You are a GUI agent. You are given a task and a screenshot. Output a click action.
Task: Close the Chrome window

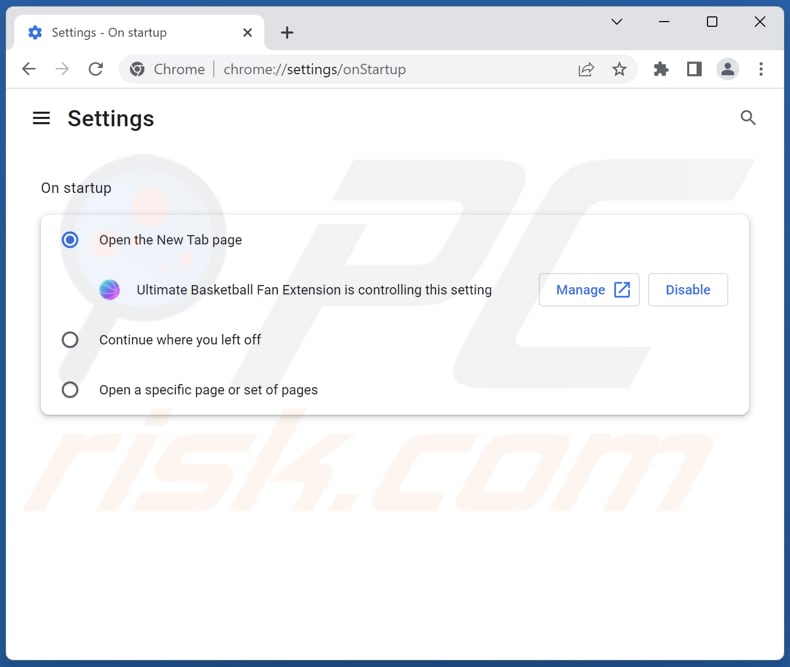(760, 22)
